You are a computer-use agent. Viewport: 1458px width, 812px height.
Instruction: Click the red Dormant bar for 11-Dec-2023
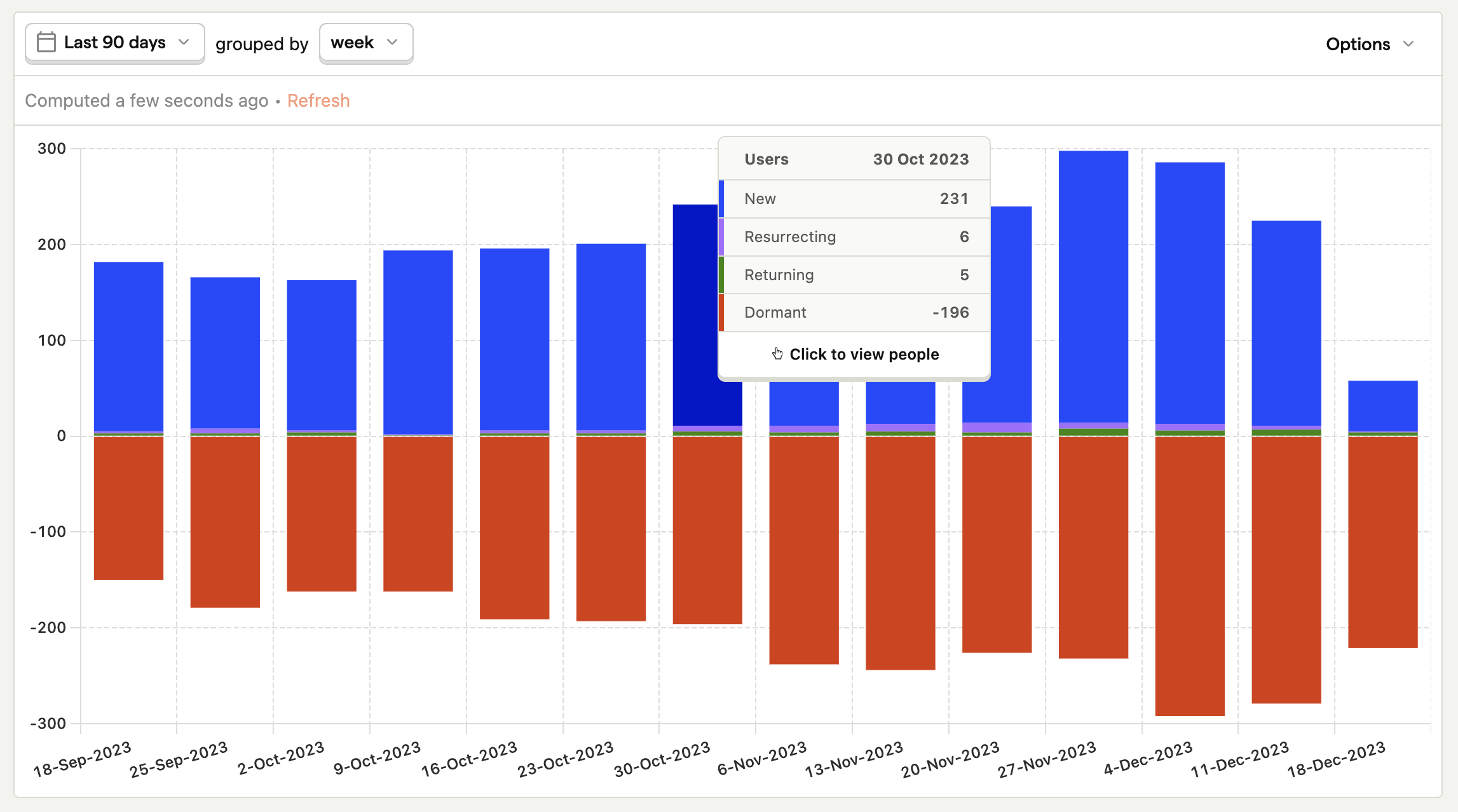[x=1287, y=570]
